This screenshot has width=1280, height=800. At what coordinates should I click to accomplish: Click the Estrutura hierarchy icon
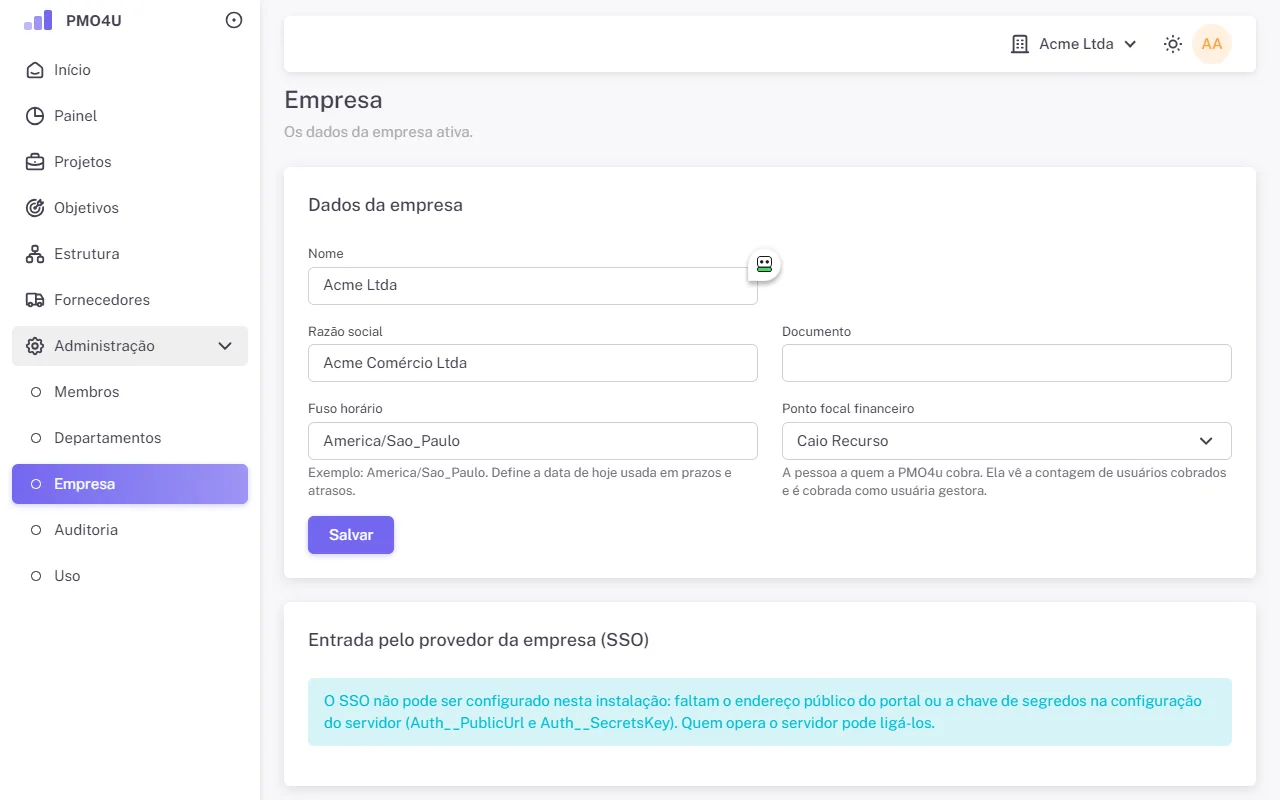point(35,254)
